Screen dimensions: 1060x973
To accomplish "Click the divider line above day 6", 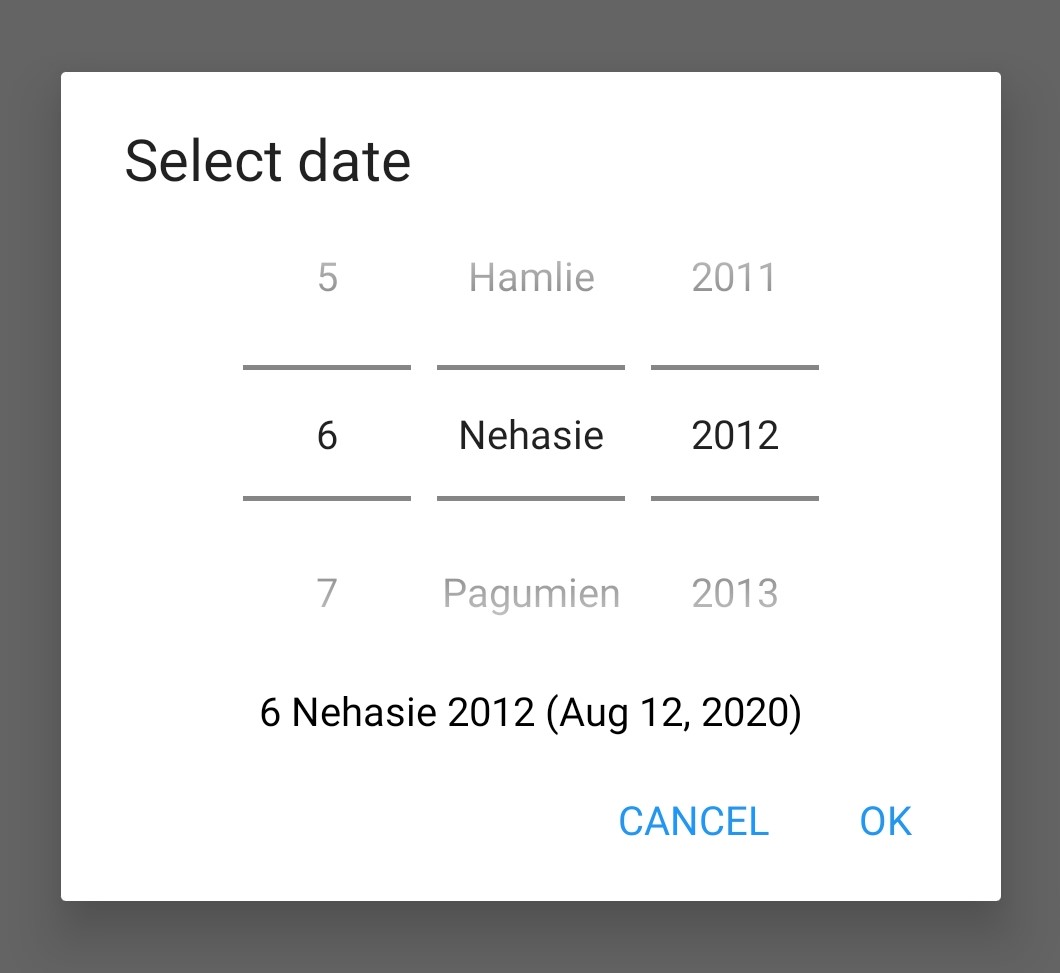I will pos(327,367).
